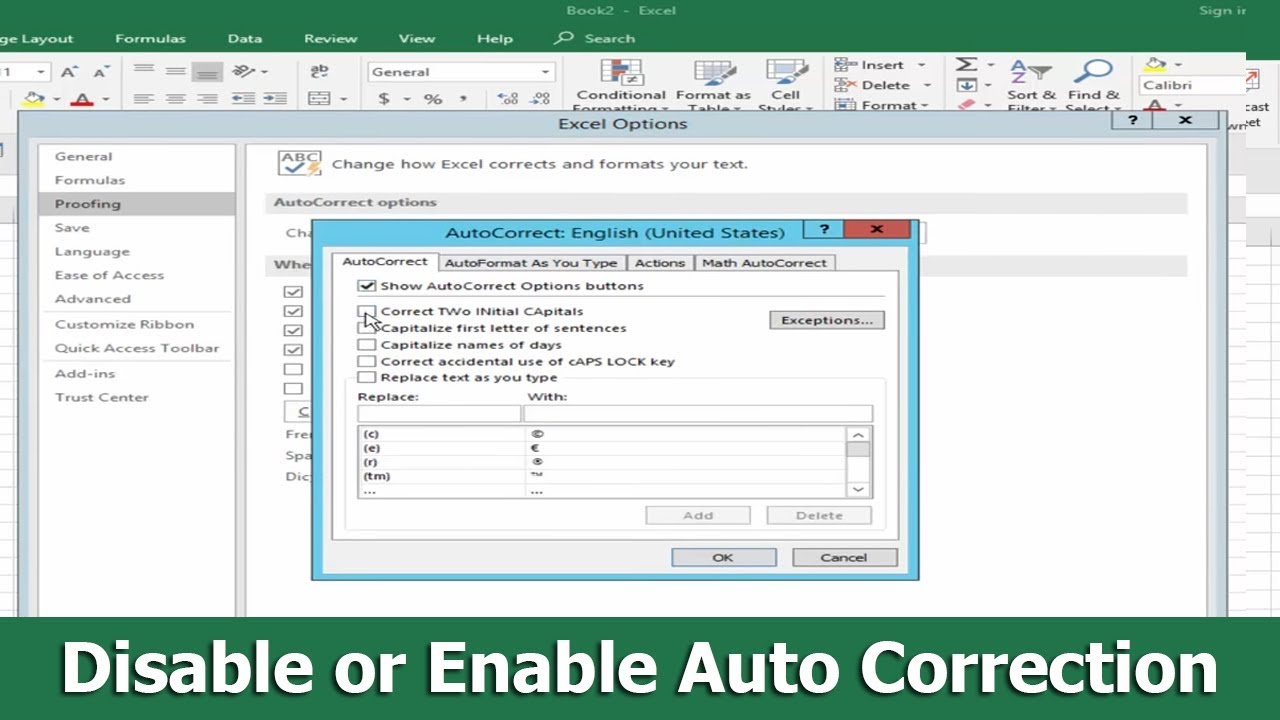Switch to AutoFormat As You Type tab

click(530, 263)
